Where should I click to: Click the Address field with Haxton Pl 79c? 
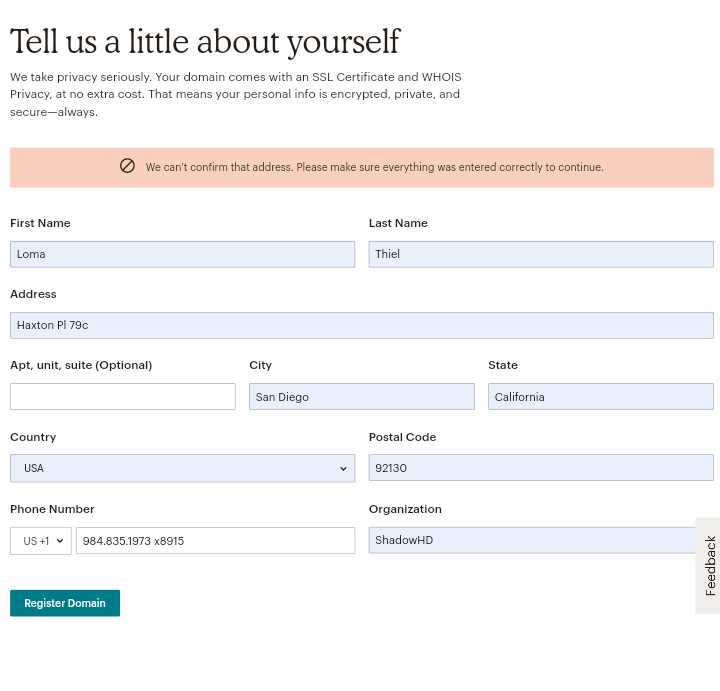click(361, 325)
